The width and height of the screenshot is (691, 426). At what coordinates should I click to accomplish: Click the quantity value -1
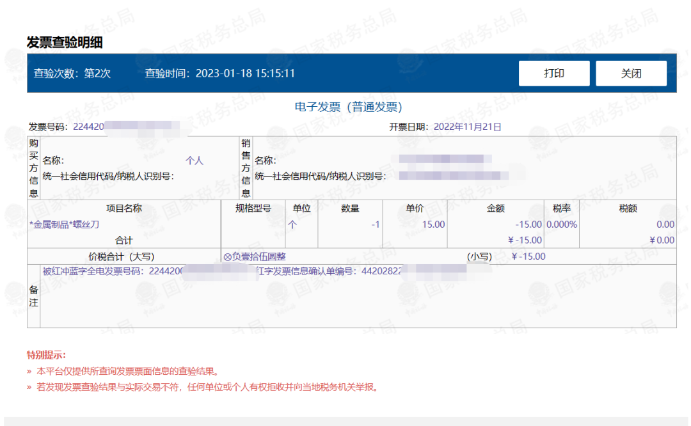(375, 225)
